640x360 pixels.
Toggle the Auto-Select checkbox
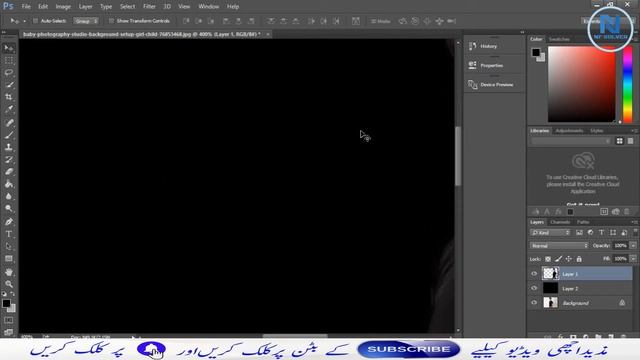click(36, 21)
